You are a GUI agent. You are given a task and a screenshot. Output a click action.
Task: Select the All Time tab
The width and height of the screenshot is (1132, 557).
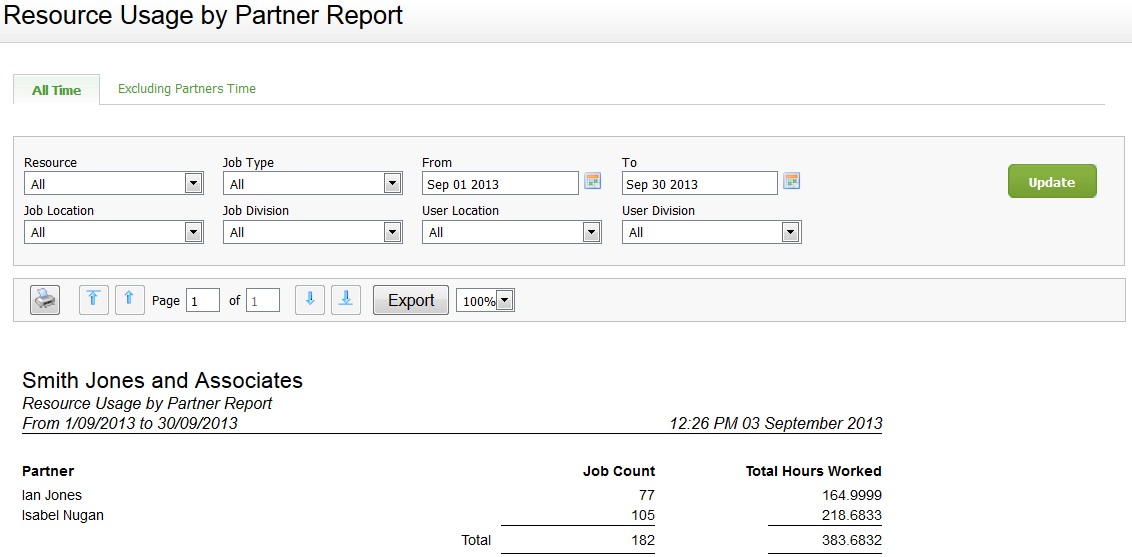[56, 90]
